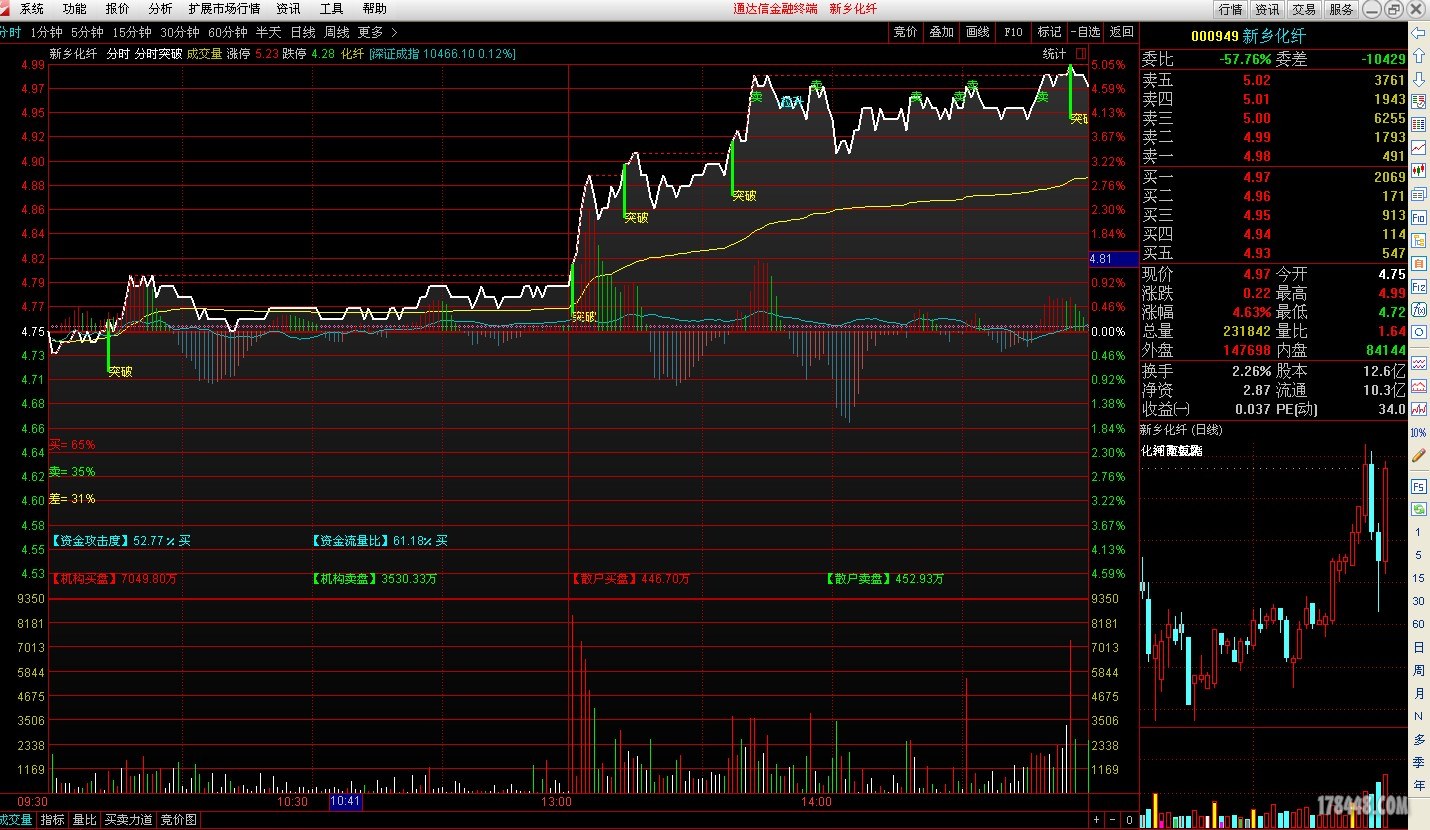Open the 分析 menu
This screenshot has height=830, width=1430.
160,9
